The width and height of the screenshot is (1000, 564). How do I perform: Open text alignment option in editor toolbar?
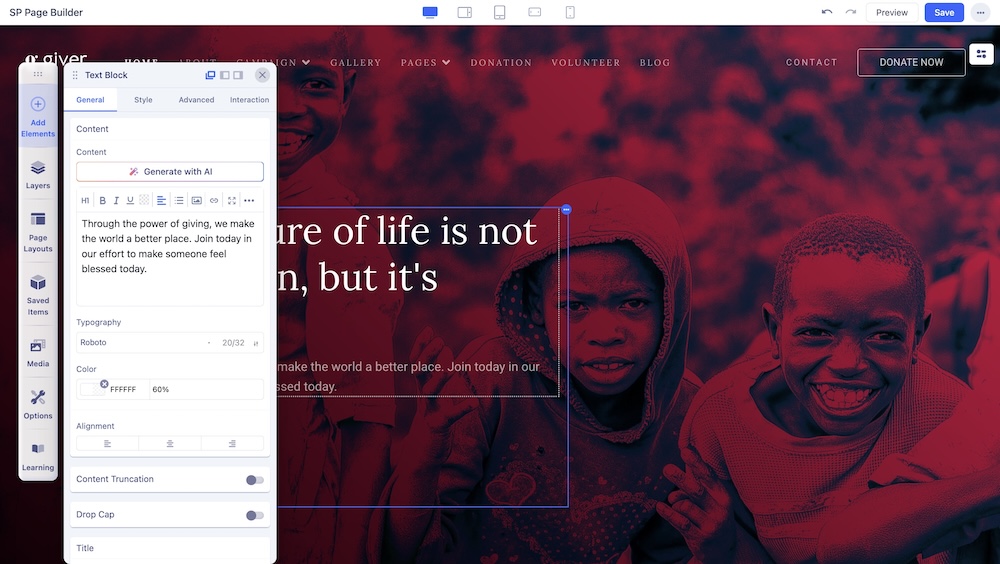click(x=161, y=200)
